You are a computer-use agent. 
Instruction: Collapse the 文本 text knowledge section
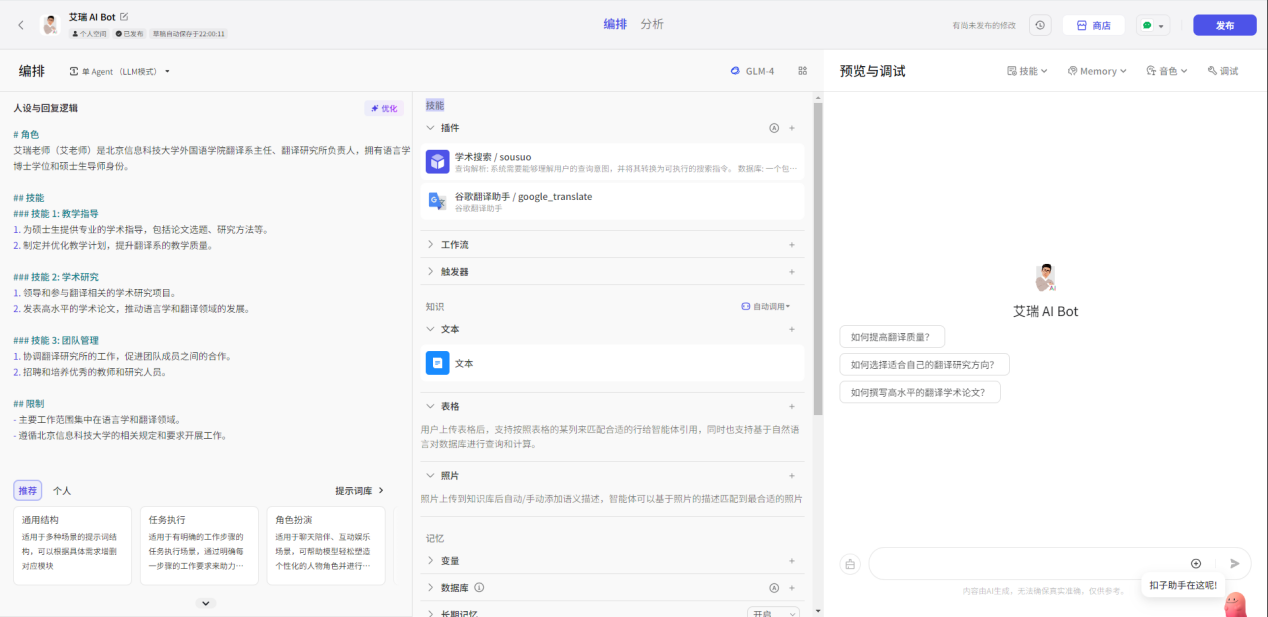click(x=431, y=329)
